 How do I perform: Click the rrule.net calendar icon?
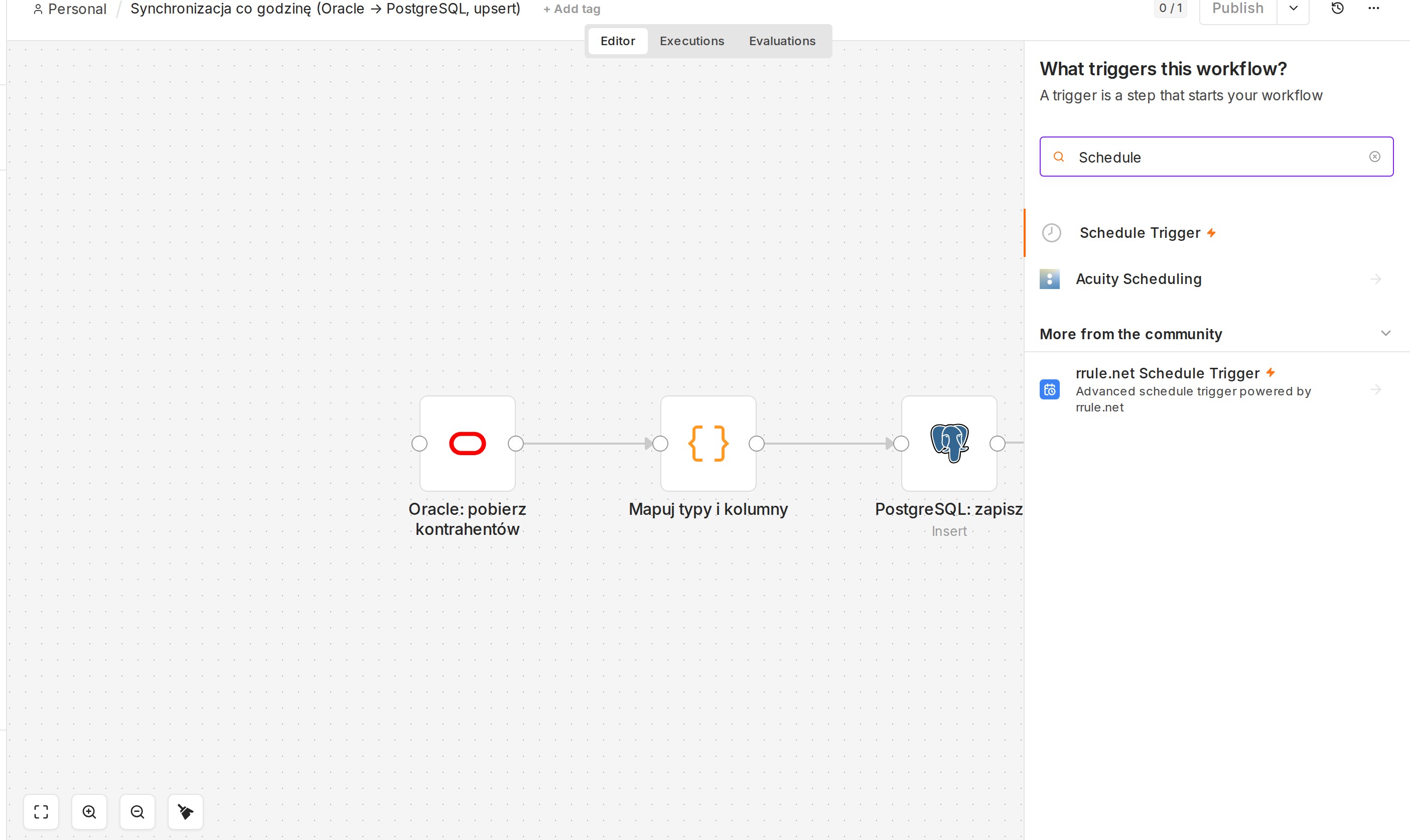[x=1049, y=389]
